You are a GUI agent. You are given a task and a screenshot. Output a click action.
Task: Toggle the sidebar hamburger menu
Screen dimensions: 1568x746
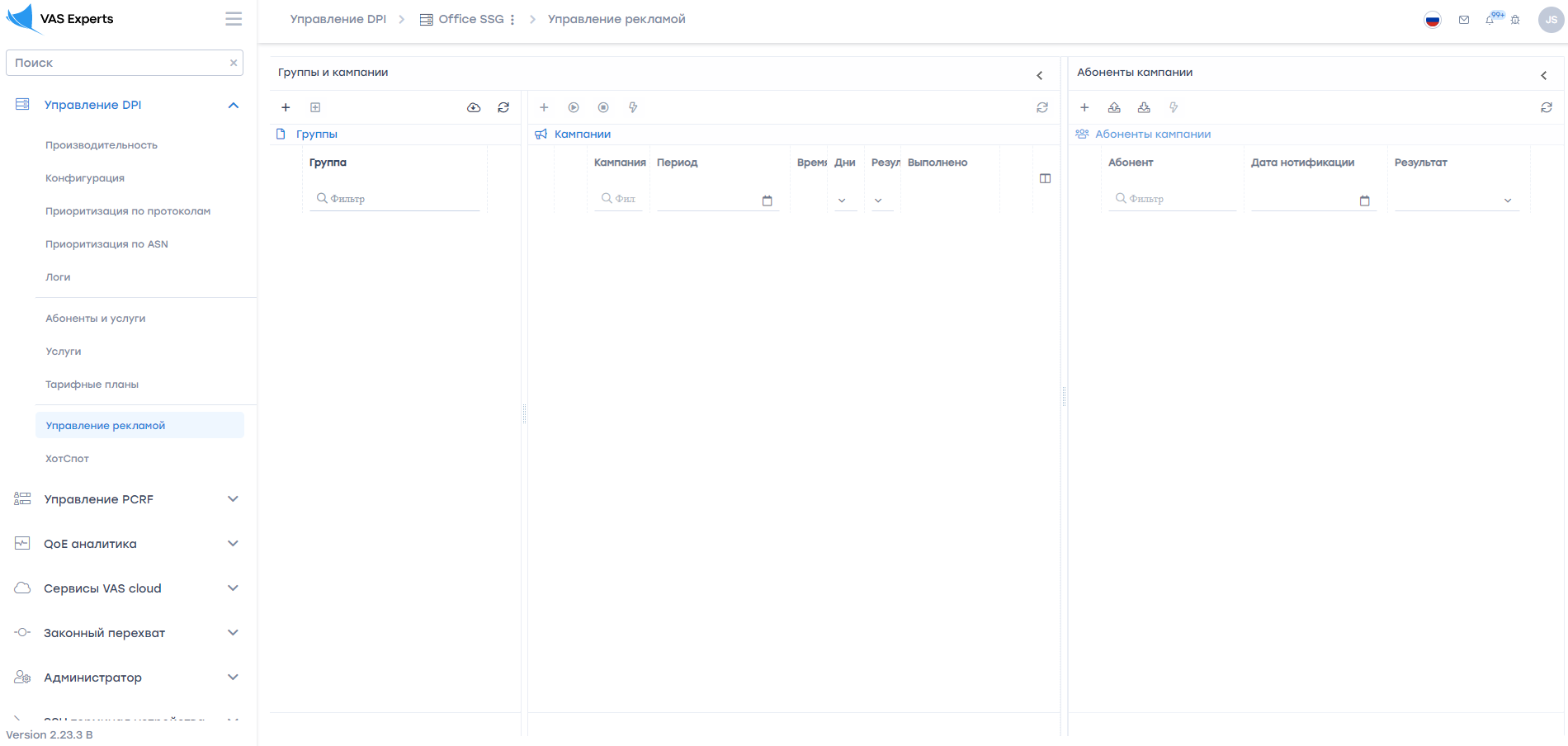tap(234, 19)
